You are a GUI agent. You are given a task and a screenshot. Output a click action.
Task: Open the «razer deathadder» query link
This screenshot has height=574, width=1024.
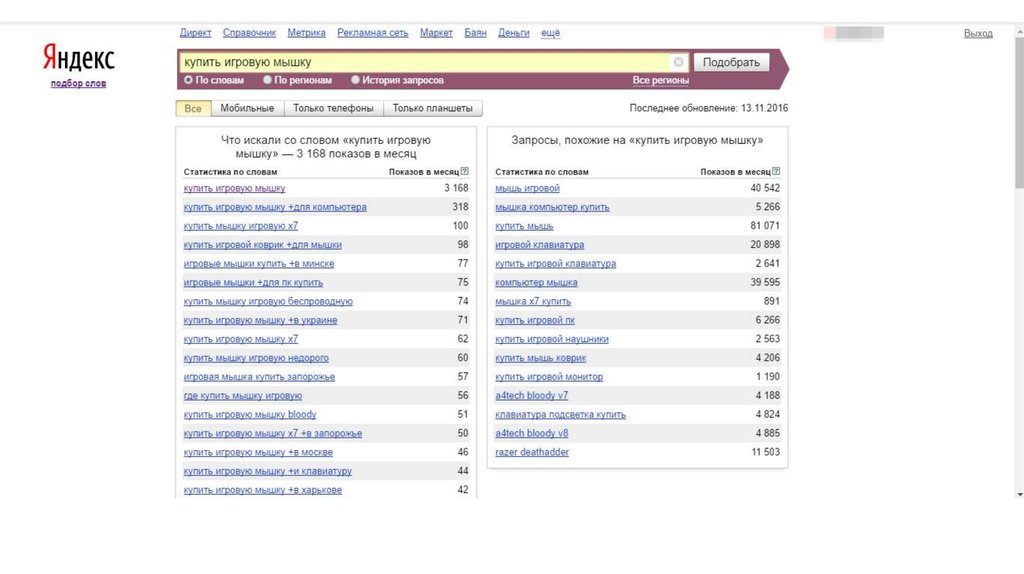tap(532, 452)
